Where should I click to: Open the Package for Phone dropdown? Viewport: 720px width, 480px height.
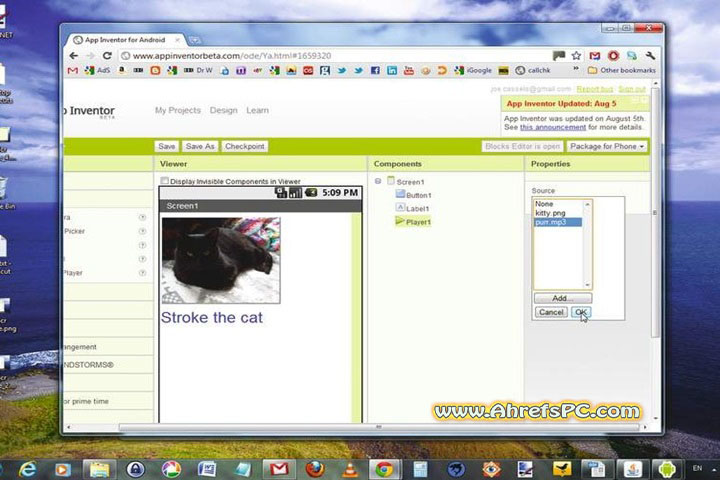(x=606, y=146)
